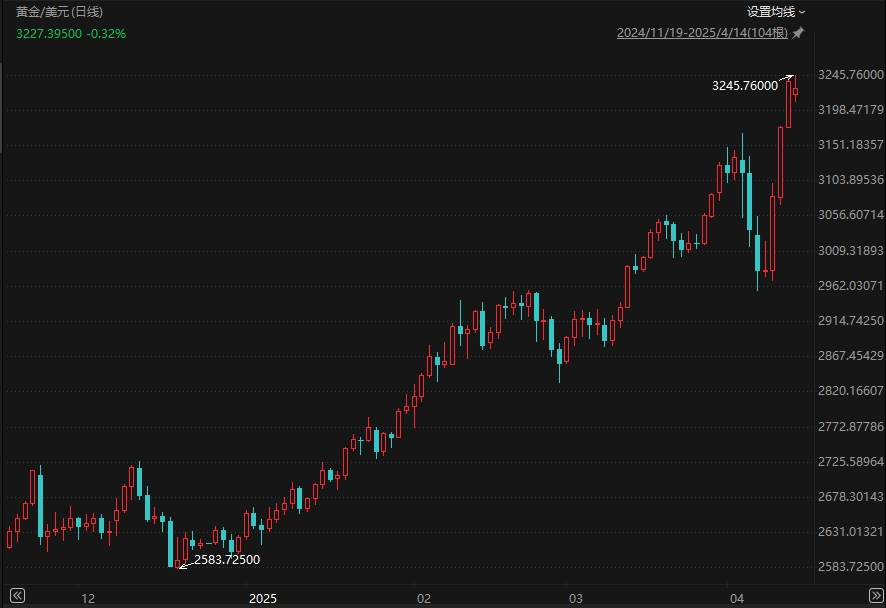
Task: Click the double-left arrow to view earlier candles
Action: tap(18, 596)
